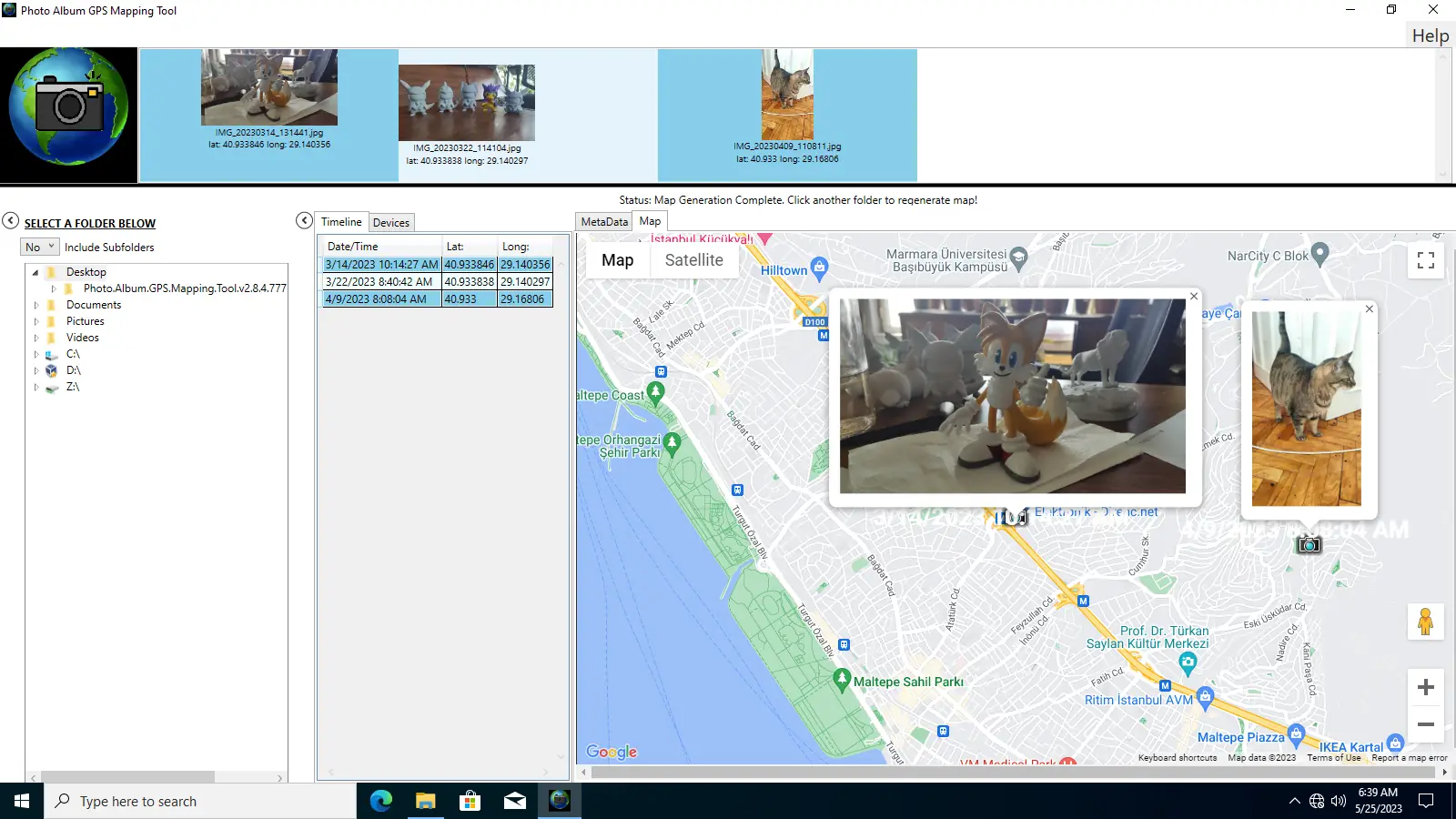Select the Documents folder in the tree
Viewport: 1456px width, 819px height.
[93, 305]
